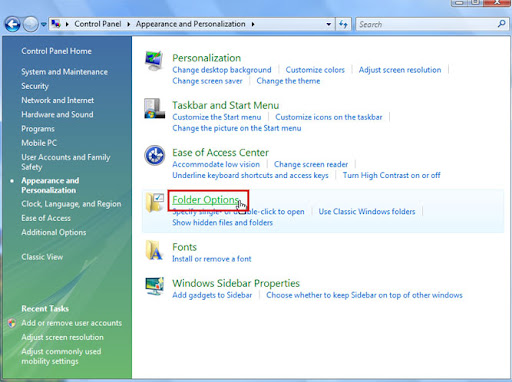Click the Control Panel icon in address bar
The height and width of the screenshot is (382, 512).
pos(56,24)
